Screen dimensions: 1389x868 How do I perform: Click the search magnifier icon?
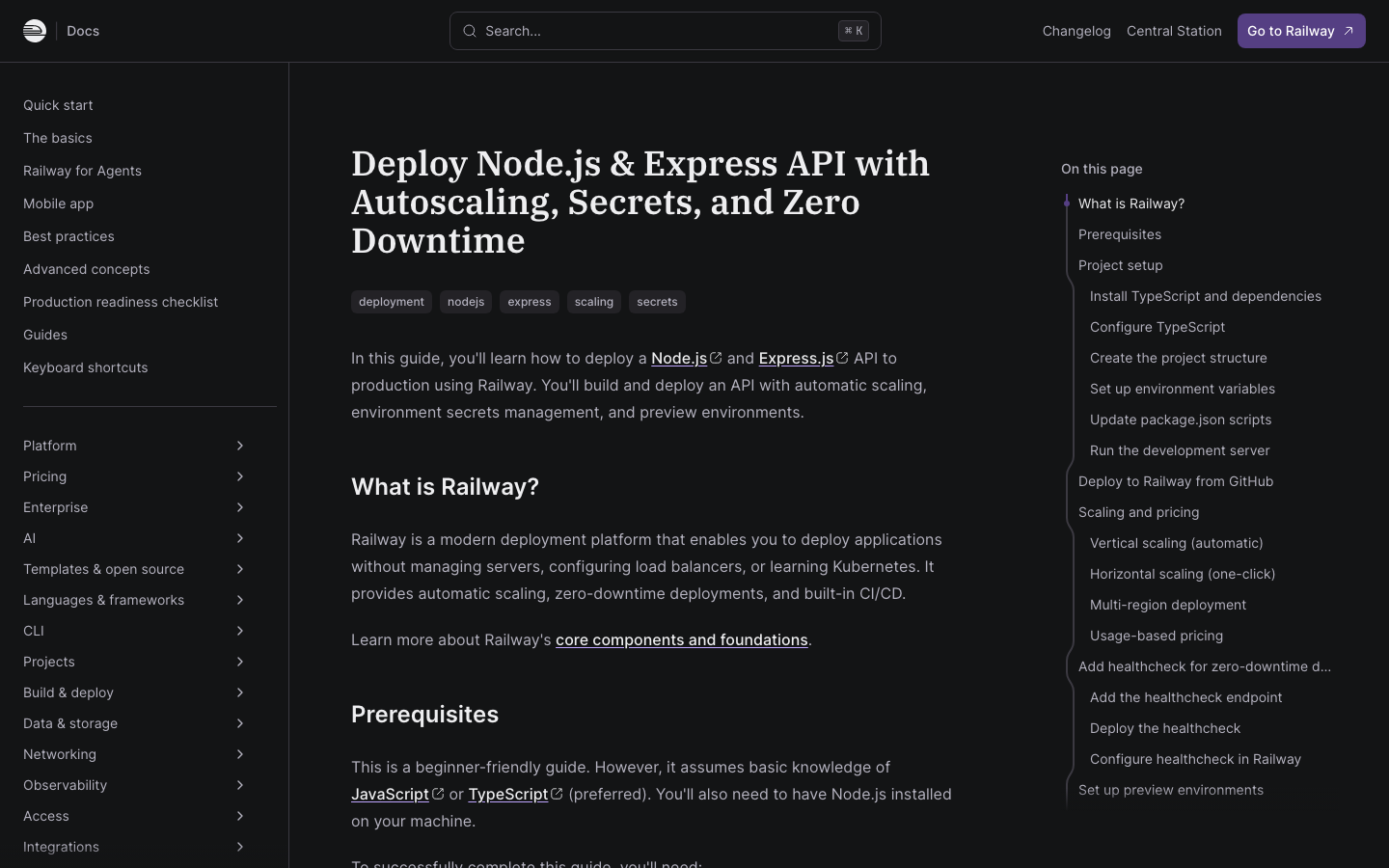470,31
